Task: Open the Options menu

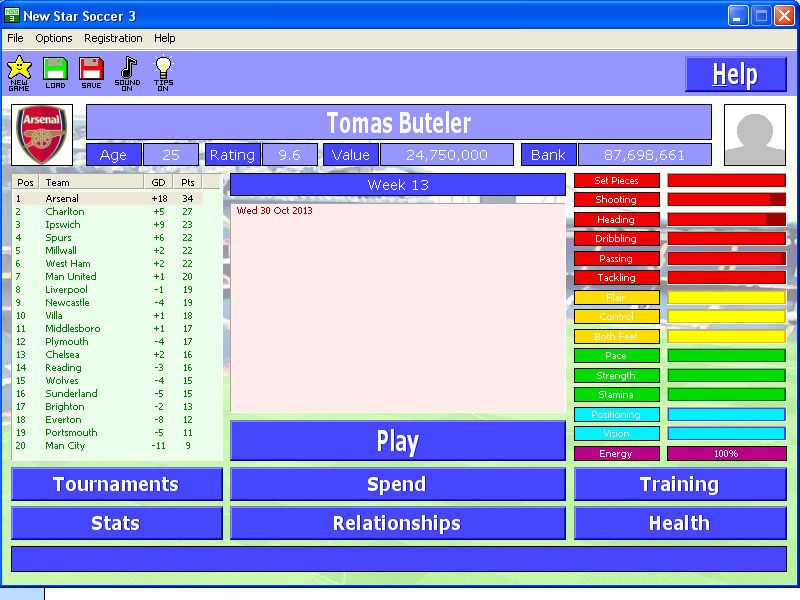Action: coord(54,38)
